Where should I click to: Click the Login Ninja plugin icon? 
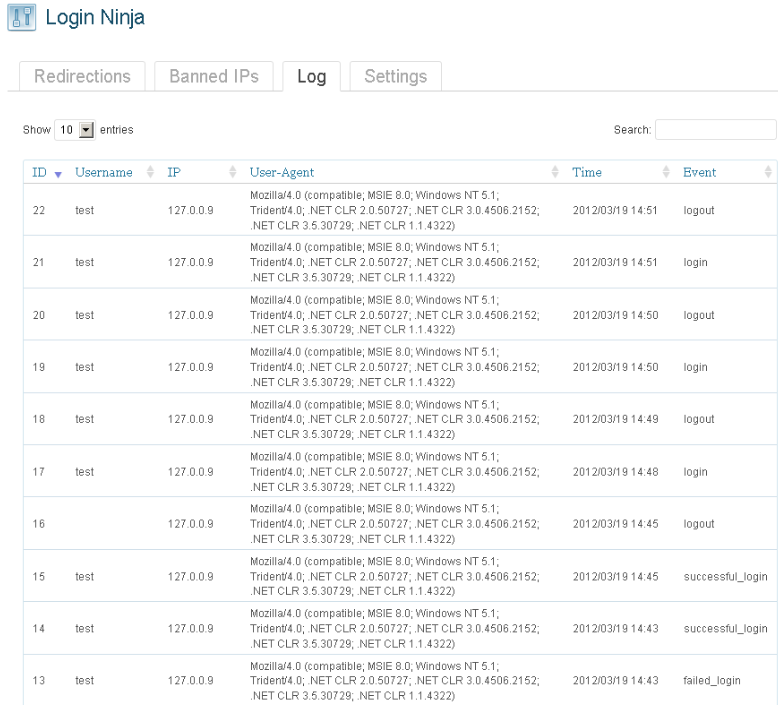22,17
